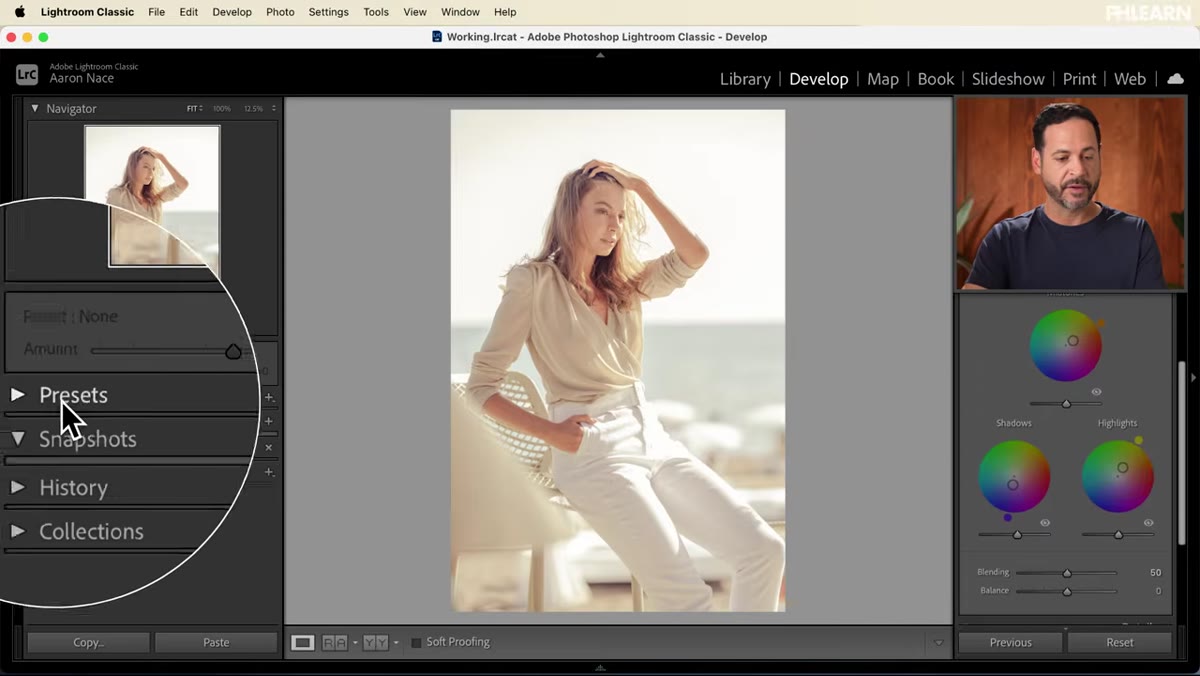Click the document icon in window title
This screenshot has height=676, width=1200.
(x=436, y=37)
